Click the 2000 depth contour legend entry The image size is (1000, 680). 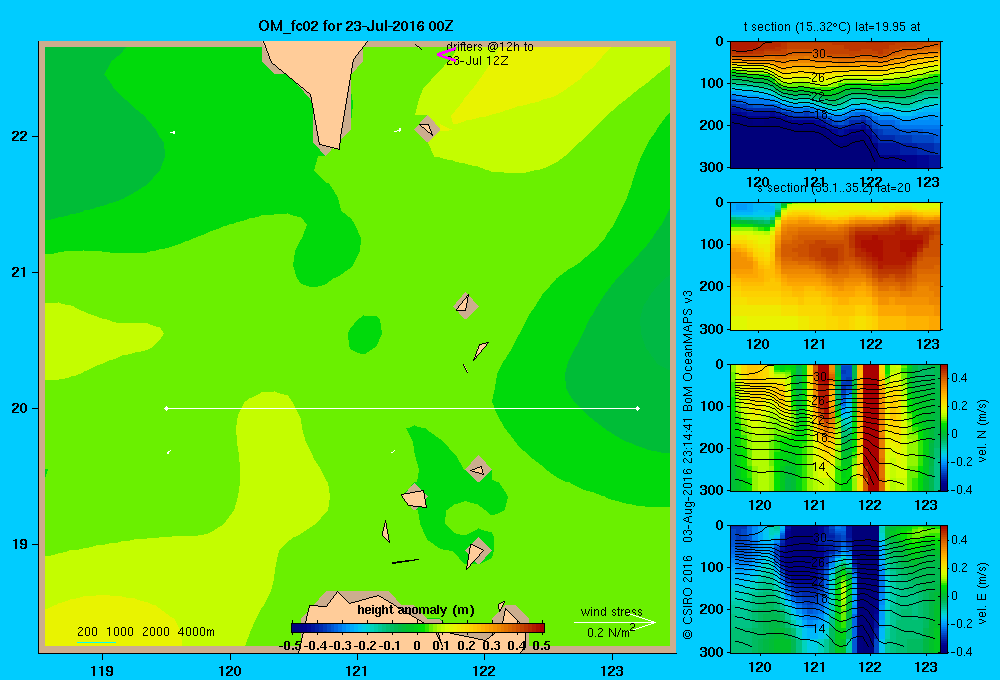click(156, 632)
